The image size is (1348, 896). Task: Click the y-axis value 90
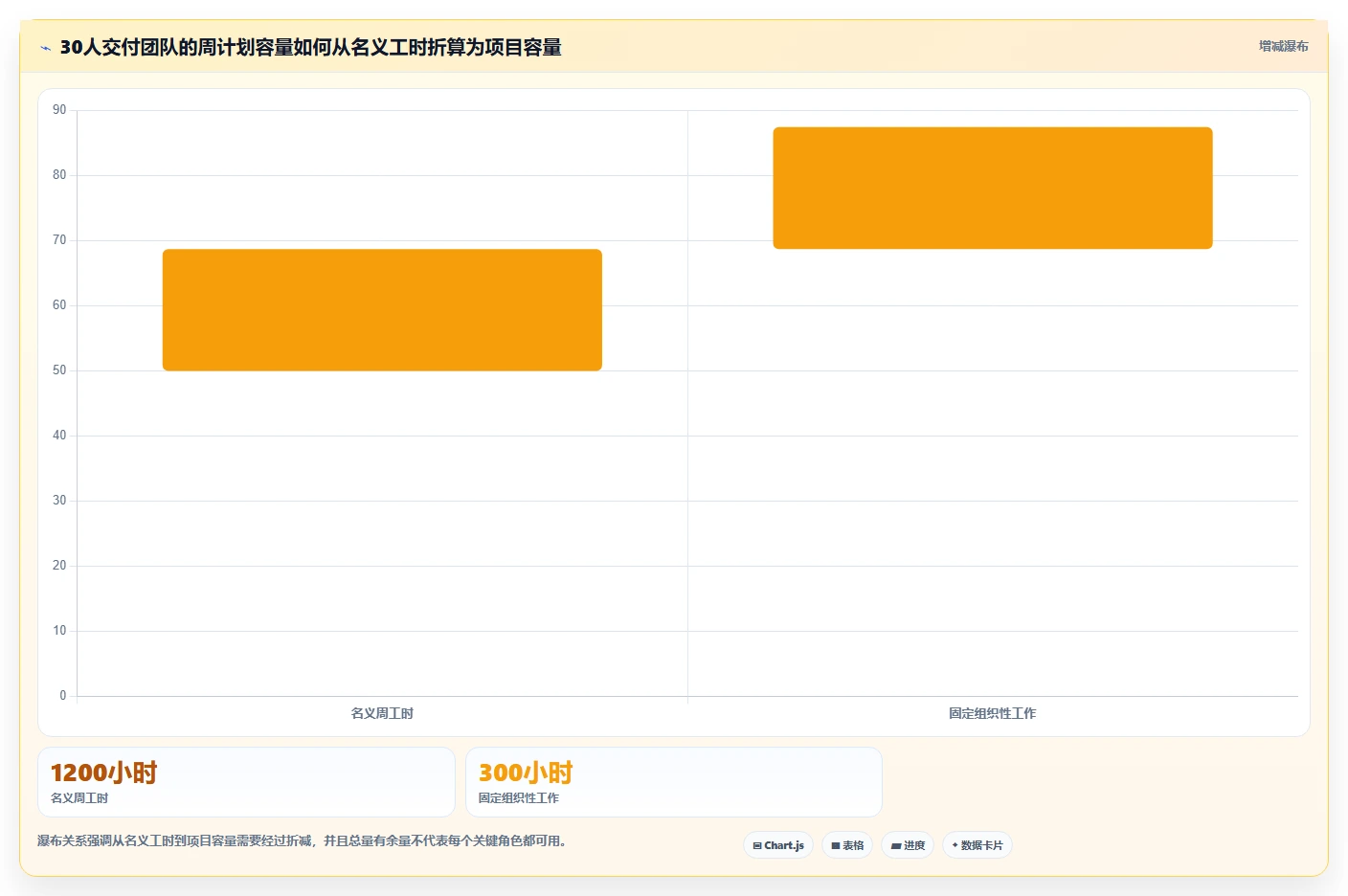pyautogui.click(x=59, y=110)
